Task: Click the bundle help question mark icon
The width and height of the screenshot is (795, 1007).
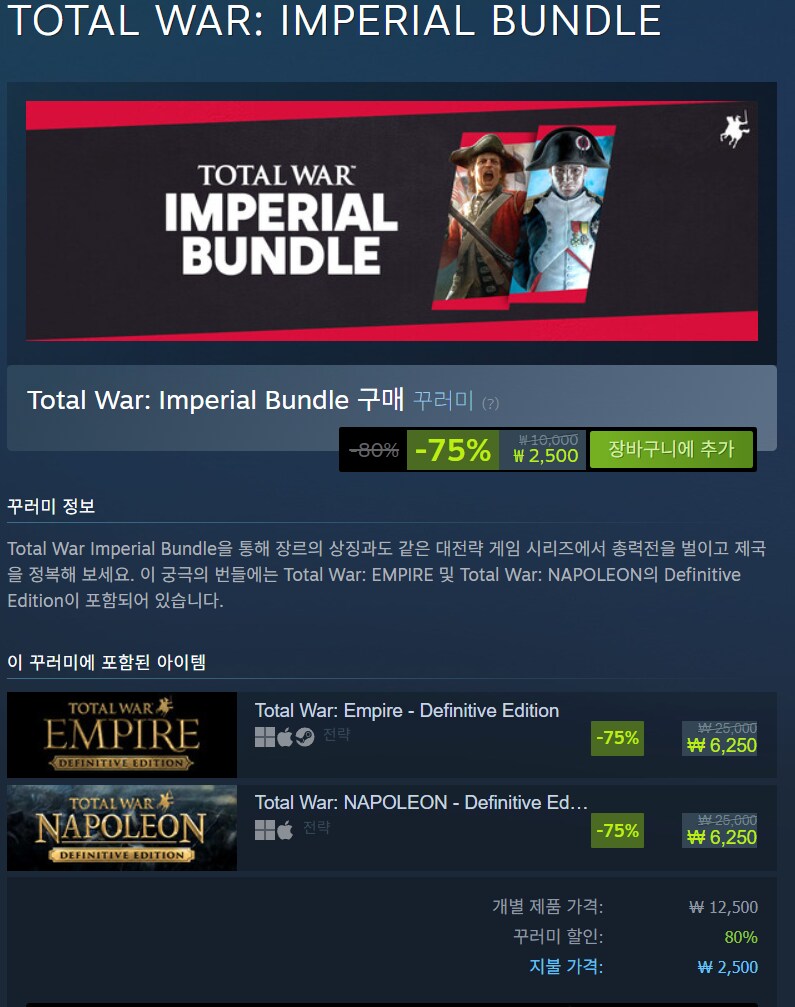Action: (x=491, y=403)
